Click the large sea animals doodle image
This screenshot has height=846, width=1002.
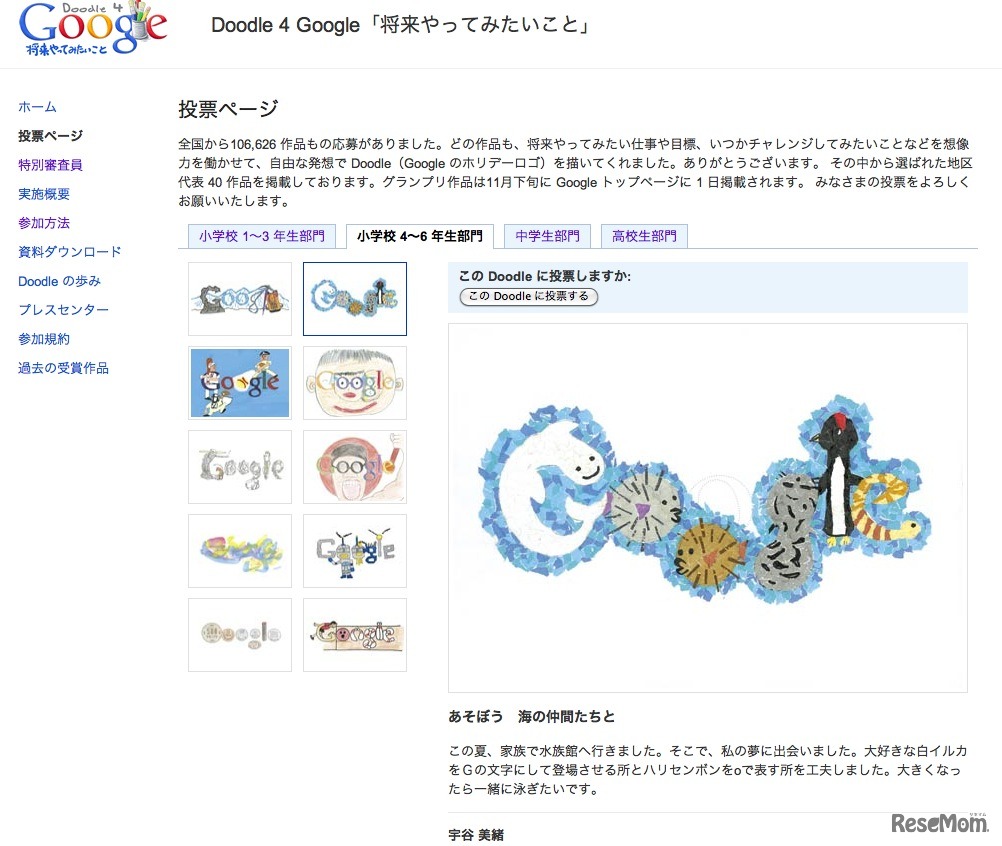pyautogui.click(x=707, y=508)
